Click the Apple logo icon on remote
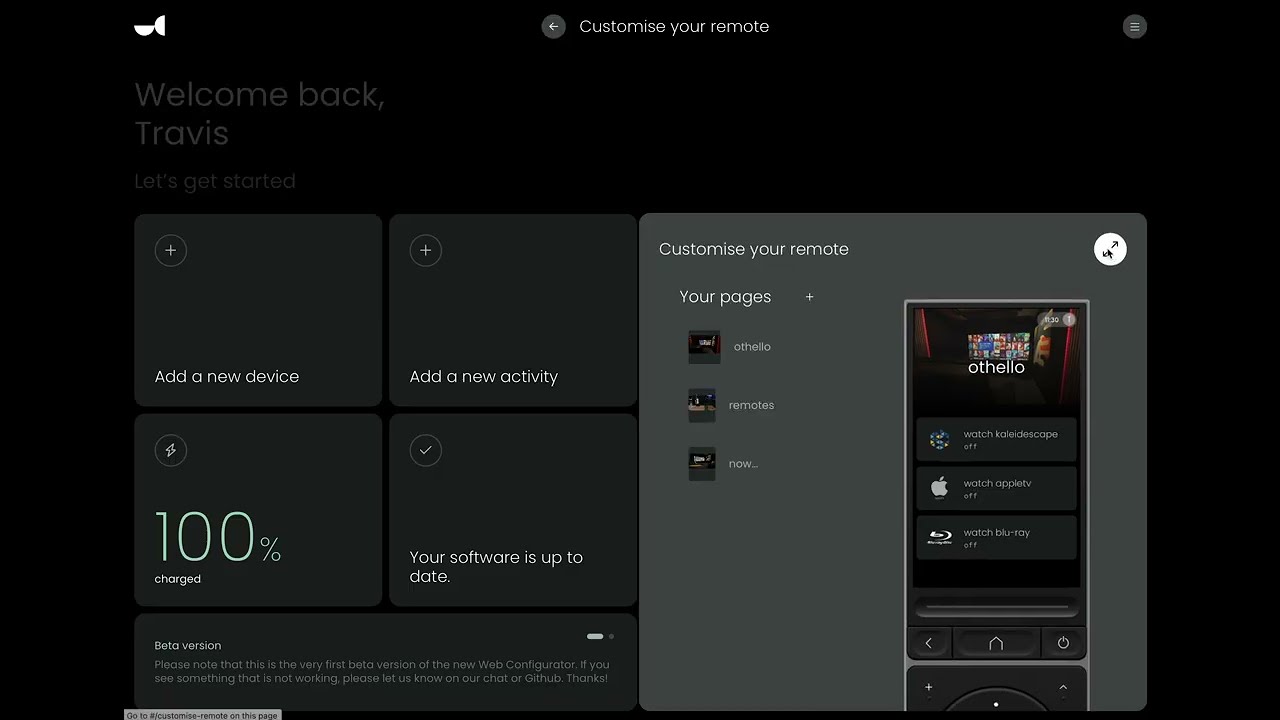1280x720 pixels. tap(939, 487)
